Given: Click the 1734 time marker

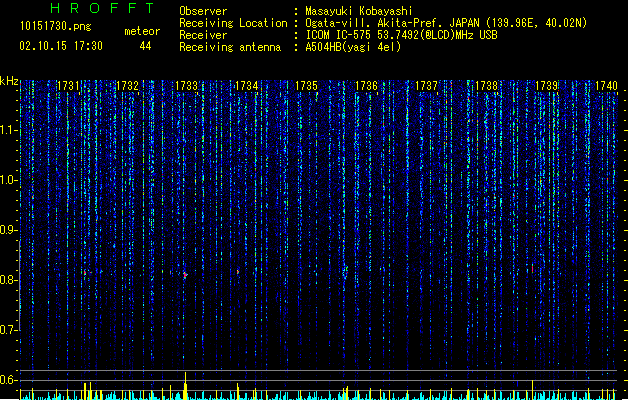Looking at the screenshot, I should 246,86.
